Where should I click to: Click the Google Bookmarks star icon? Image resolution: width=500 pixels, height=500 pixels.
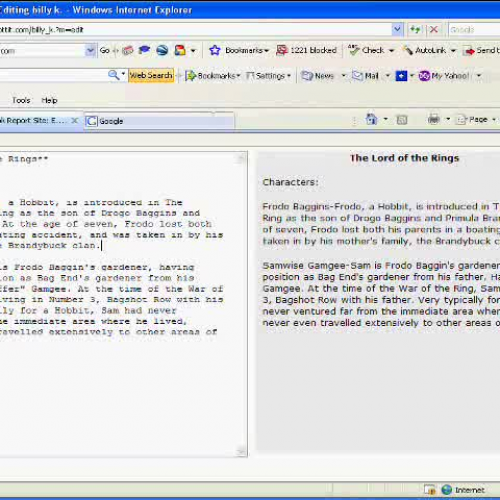tap(215, 50)
